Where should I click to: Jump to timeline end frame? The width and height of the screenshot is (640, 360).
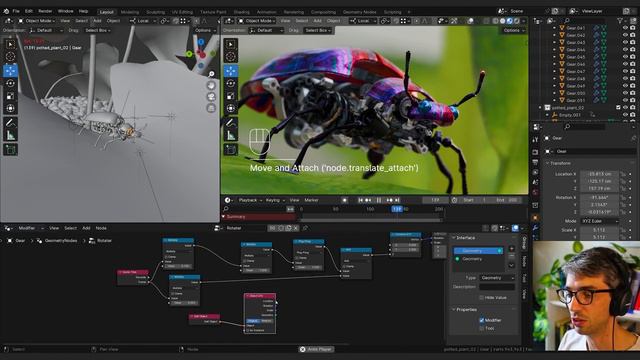tap(397, 200)
